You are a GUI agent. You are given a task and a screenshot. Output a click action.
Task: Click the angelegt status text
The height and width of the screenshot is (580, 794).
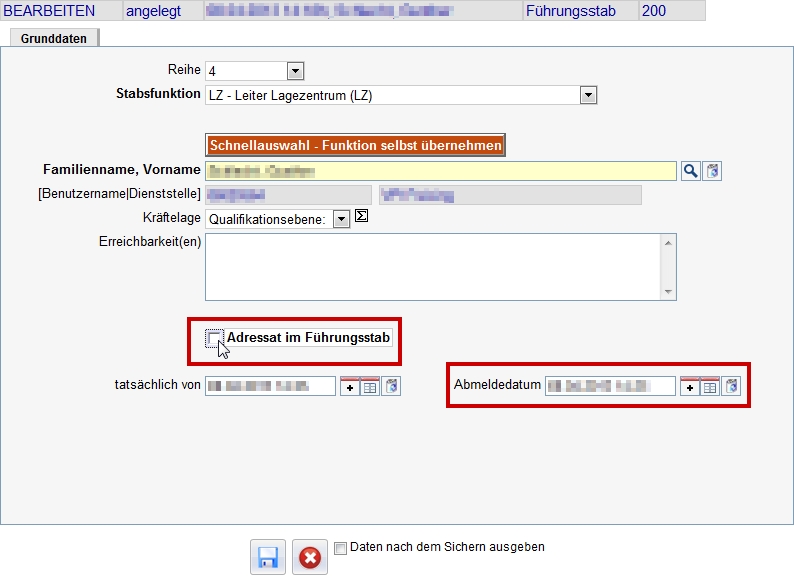coord(153,11)
